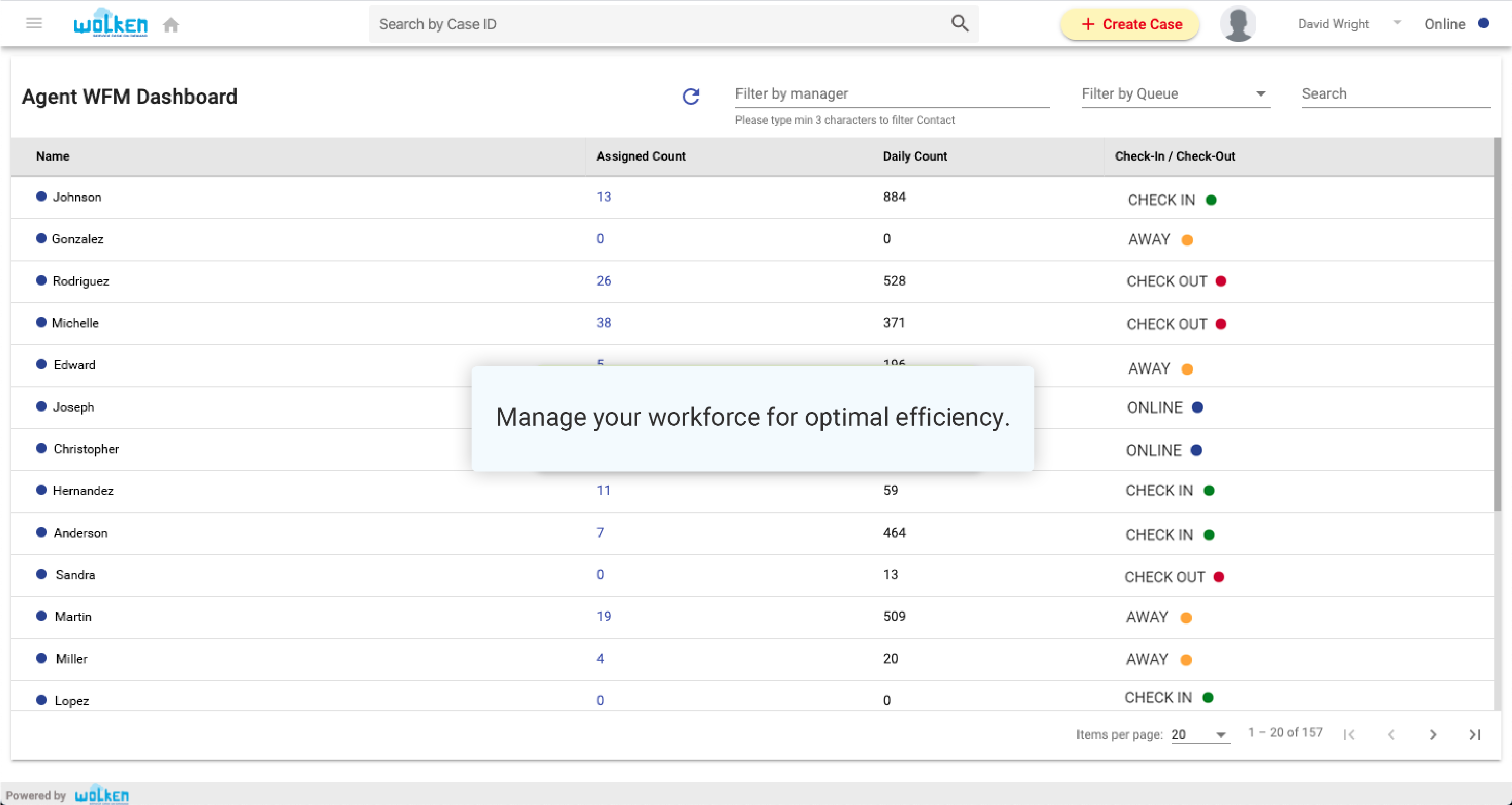
Task: Sort by Daily Count column header
Action: (x=914, y=156)
